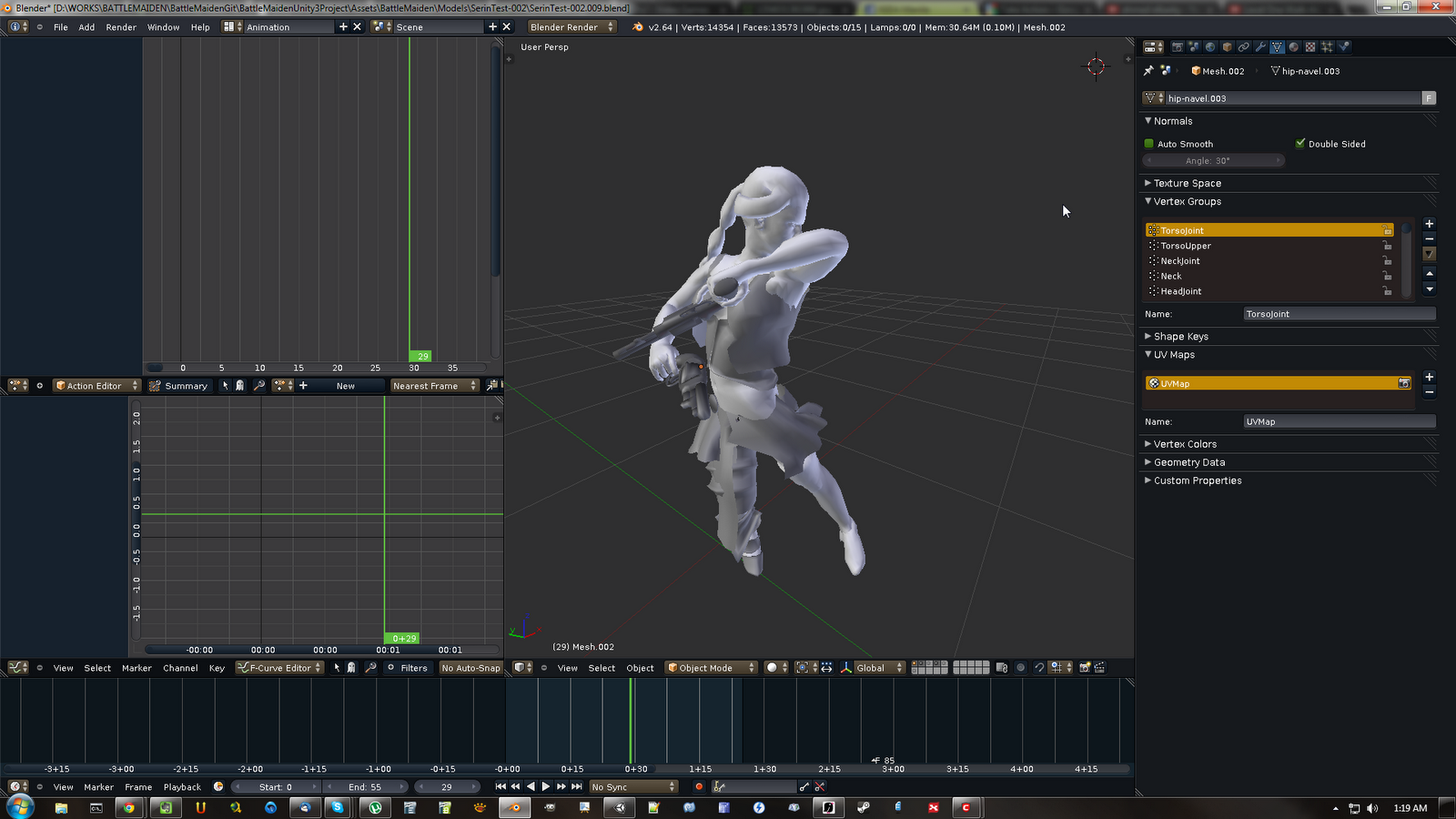The width and height of the screenshot is (1456, 819).
Task: Click the New action button
Action: tap(346, 386)
